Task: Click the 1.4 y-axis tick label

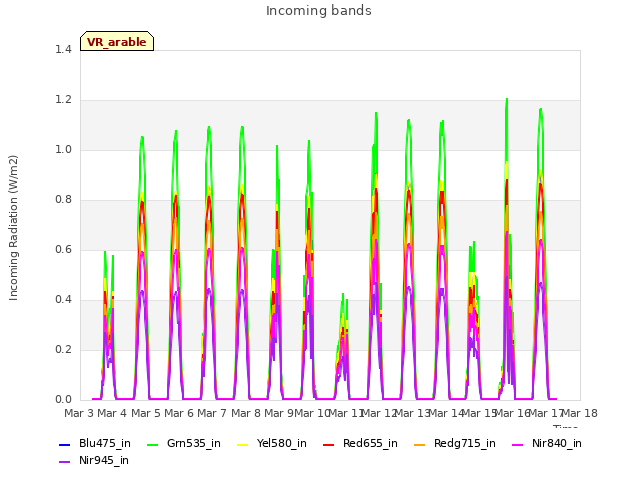Action: pyautogui.click(x=63, y=49)
